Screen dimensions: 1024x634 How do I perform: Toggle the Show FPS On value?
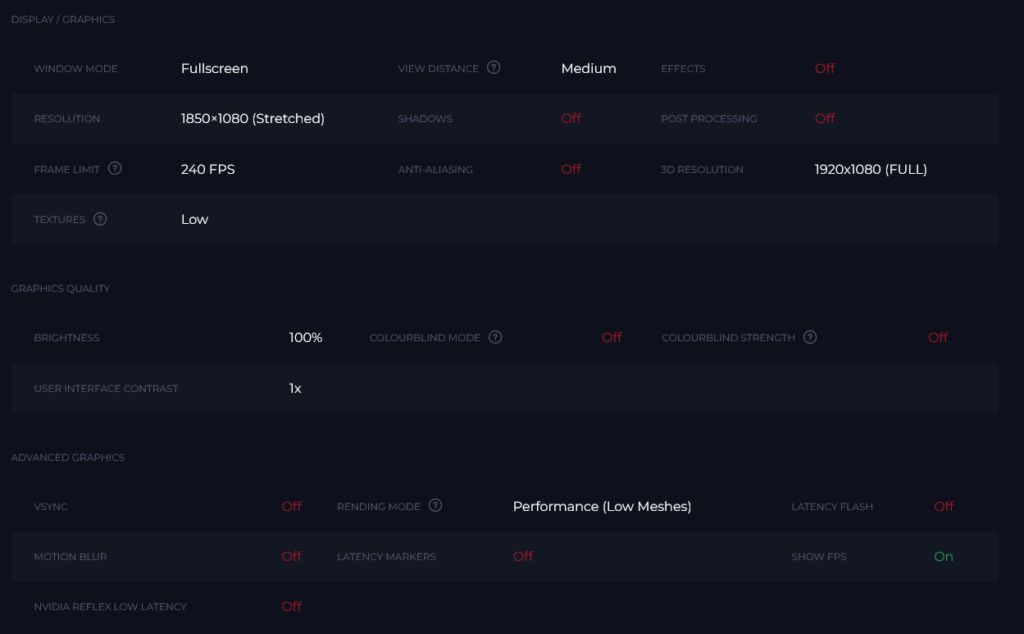tap(944, 556)
